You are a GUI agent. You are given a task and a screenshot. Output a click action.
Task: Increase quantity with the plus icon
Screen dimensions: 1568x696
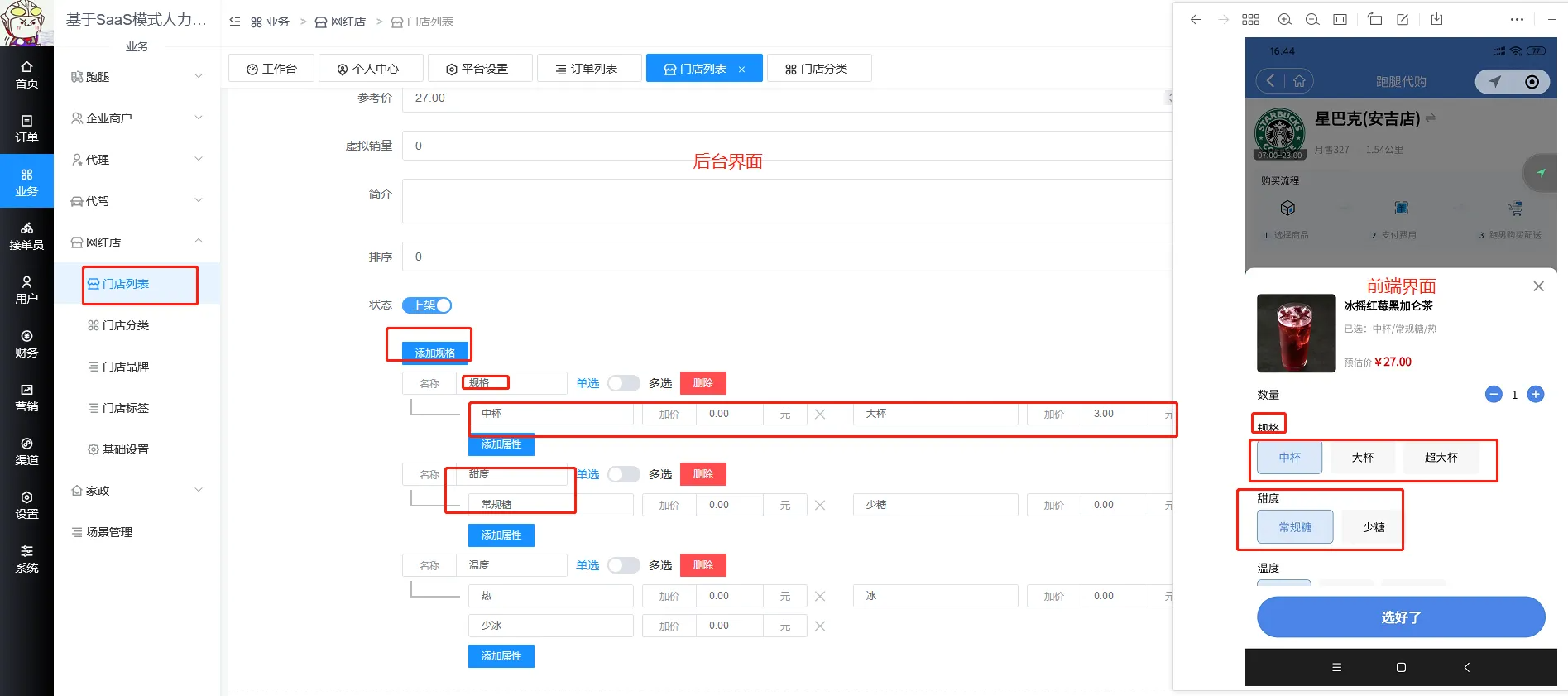pos(1535,395)
